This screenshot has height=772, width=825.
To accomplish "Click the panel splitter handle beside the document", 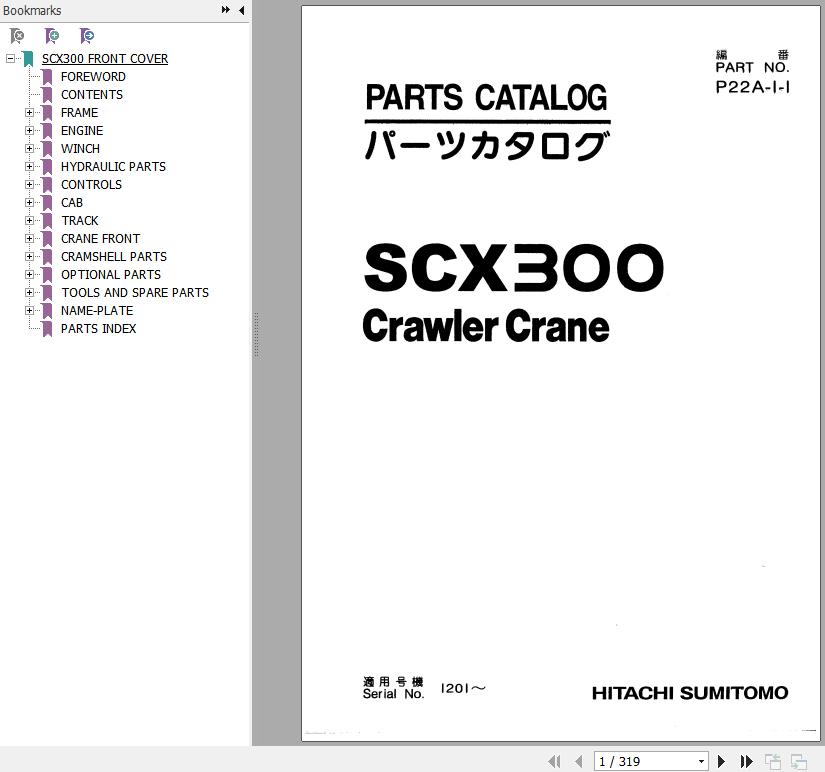I will (x=256, y=335).
